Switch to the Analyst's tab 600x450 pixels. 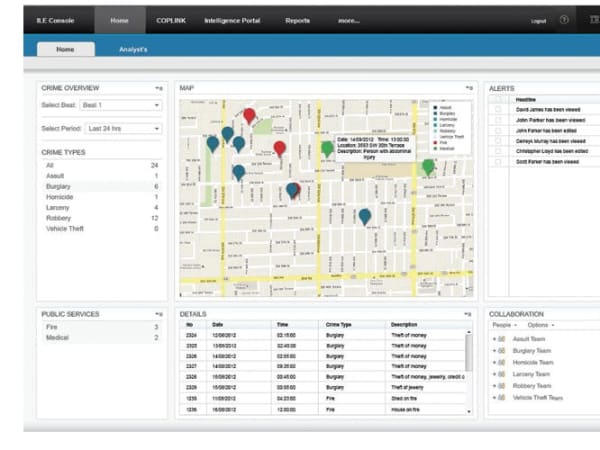133,49
